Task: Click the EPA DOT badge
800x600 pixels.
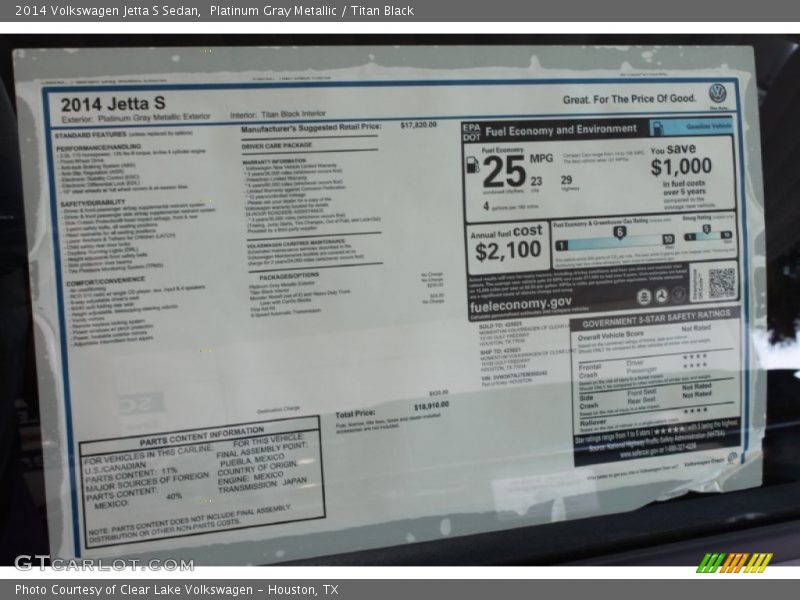Action: pyautogui.click(x=471, y=130)
